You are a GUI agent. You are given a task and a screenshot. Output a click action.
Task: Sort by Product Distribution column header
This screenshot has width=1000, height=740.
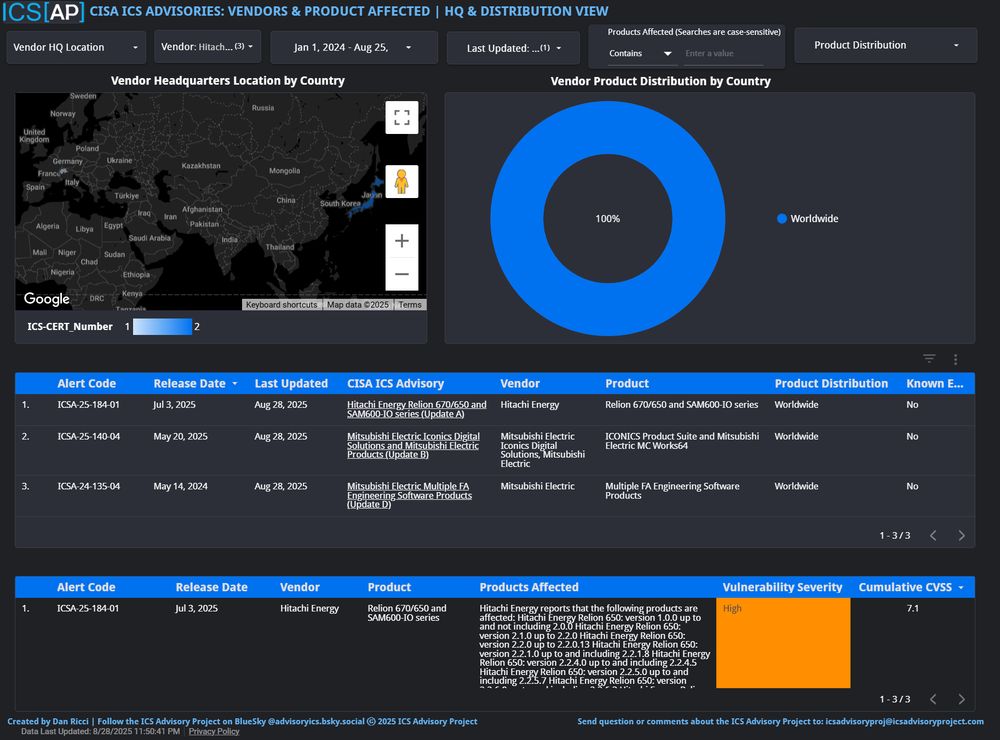click(831, 383)
